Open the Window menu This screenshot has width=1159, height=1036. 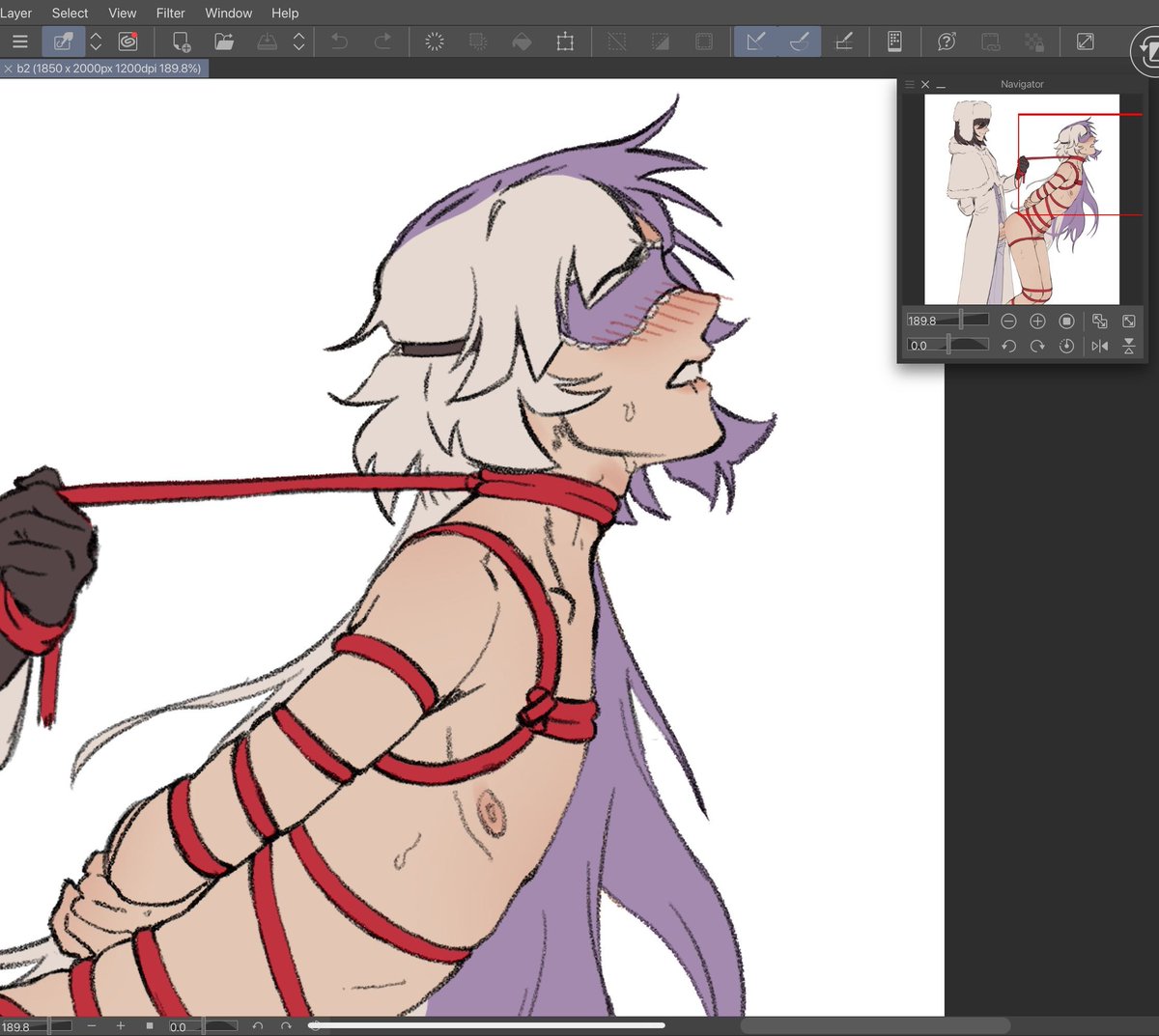point(229,13)
